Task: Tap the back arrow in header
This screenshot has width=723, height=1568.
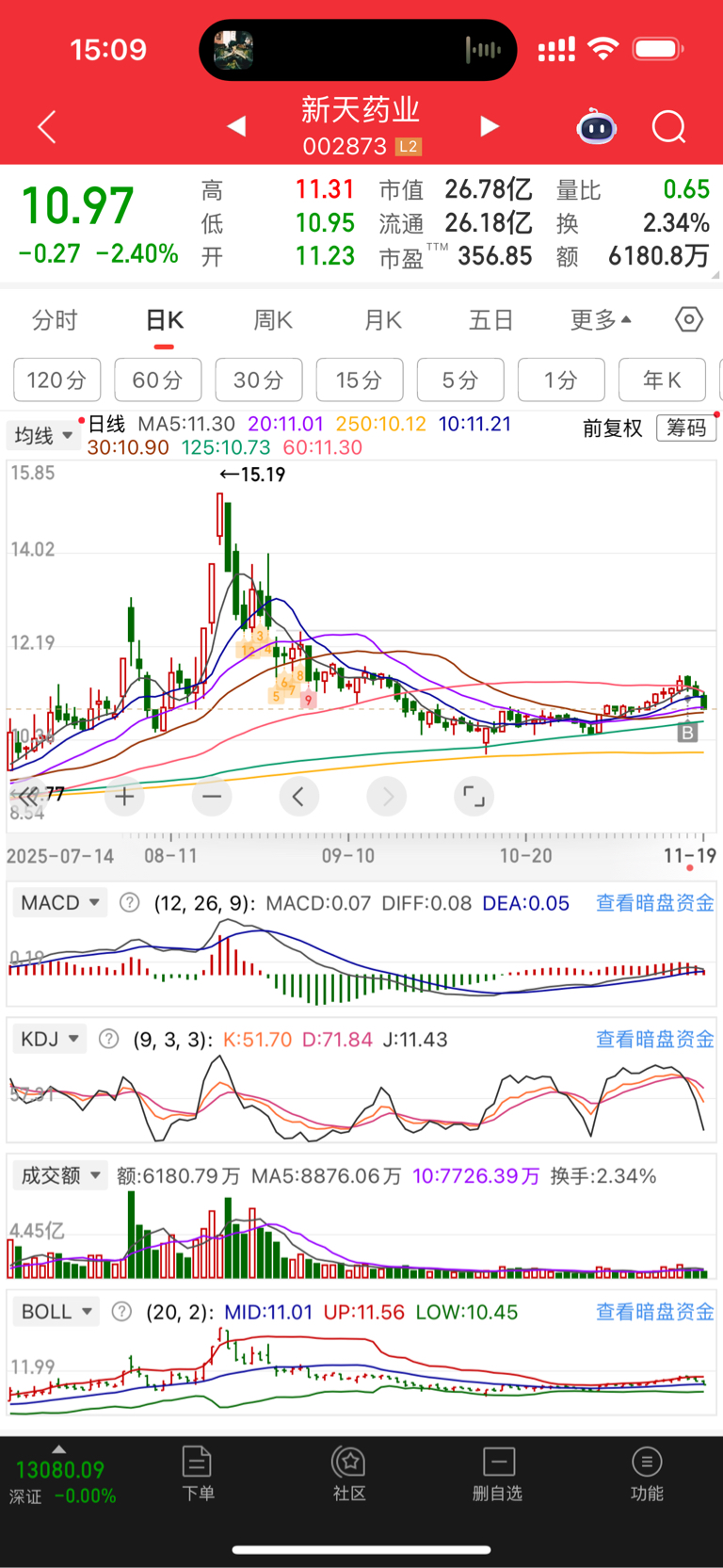Action: (47, 126)
